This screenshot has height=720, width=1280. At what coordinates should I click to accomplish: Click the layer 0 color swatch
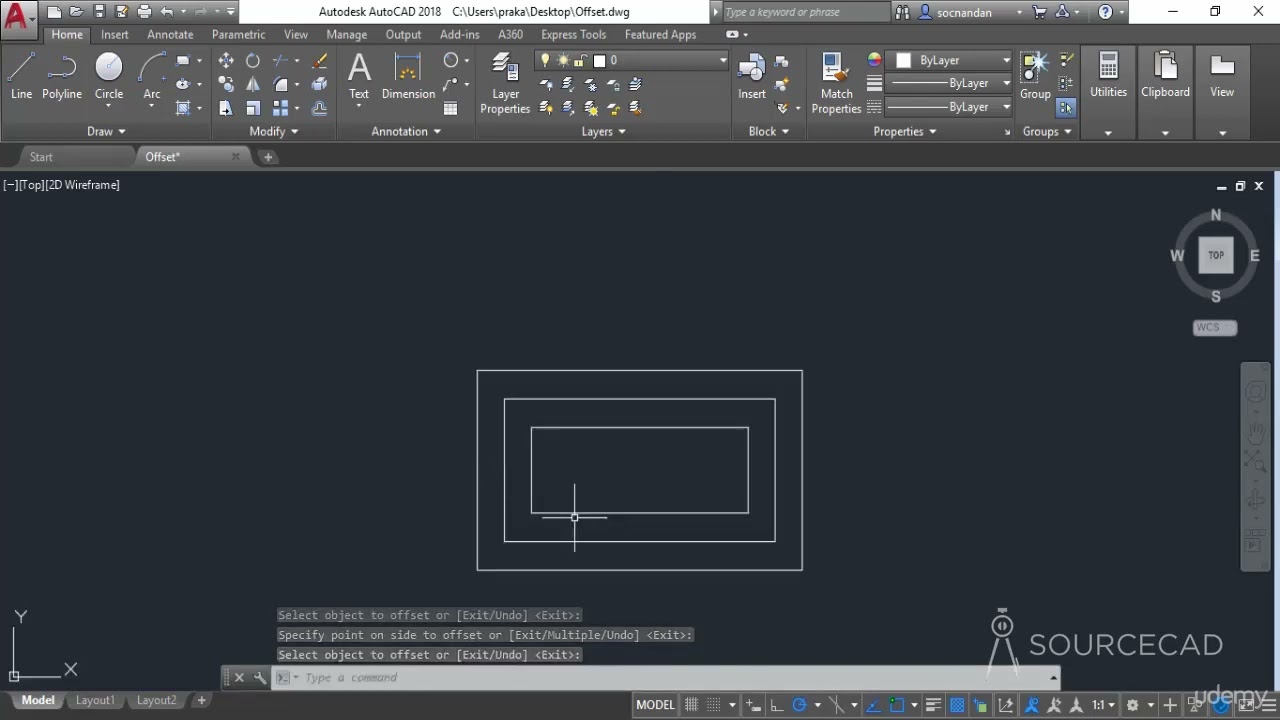point(599,60)
